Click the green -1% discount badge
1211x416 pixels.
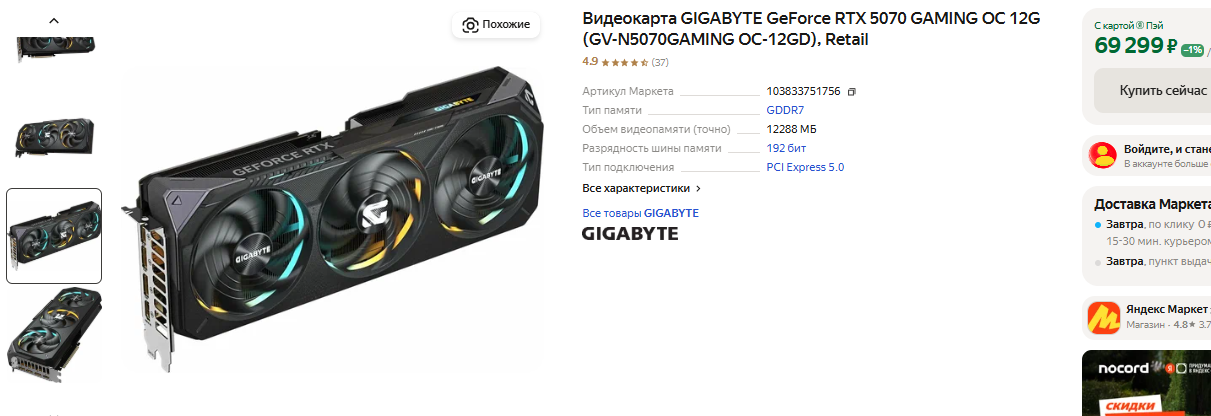point(1192,49)
